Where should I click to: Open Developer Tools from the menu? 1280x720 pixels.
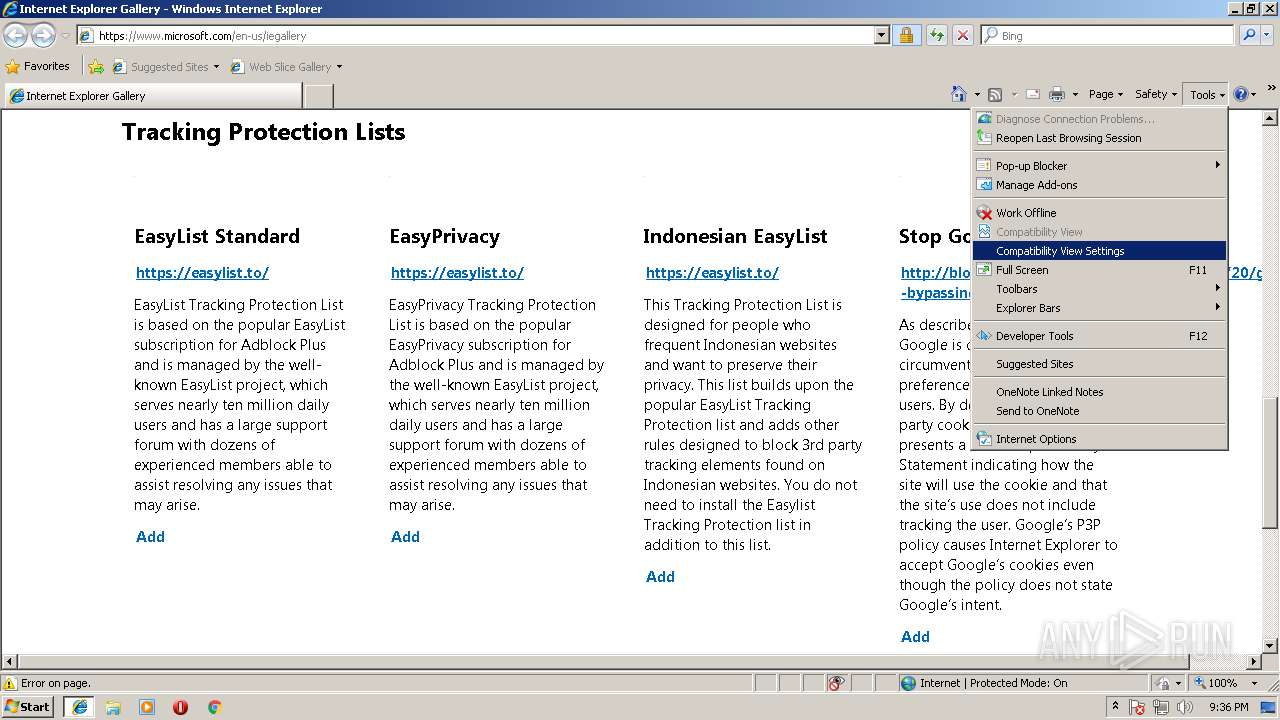point(1099,336)
